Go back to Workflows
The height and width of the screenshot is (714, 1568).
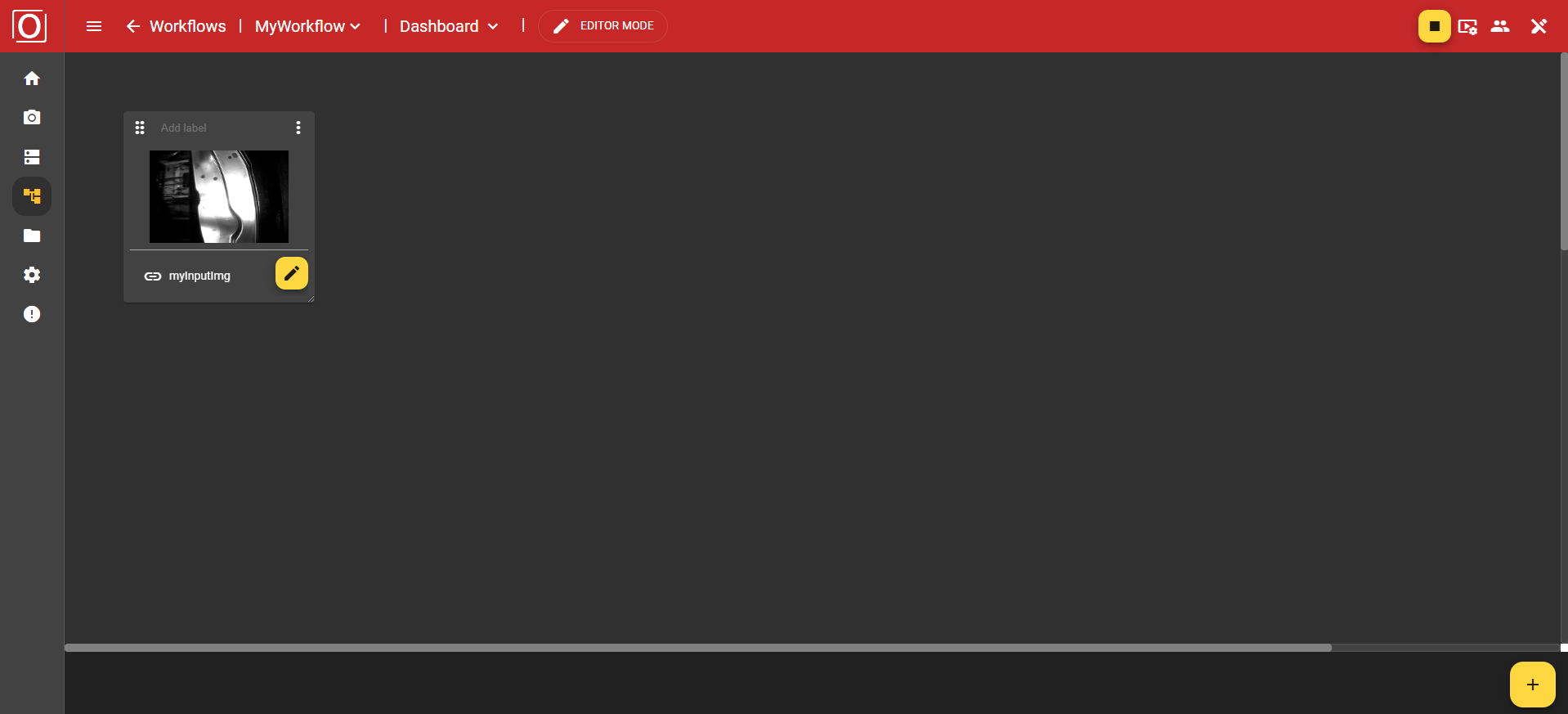click(176, 26)
